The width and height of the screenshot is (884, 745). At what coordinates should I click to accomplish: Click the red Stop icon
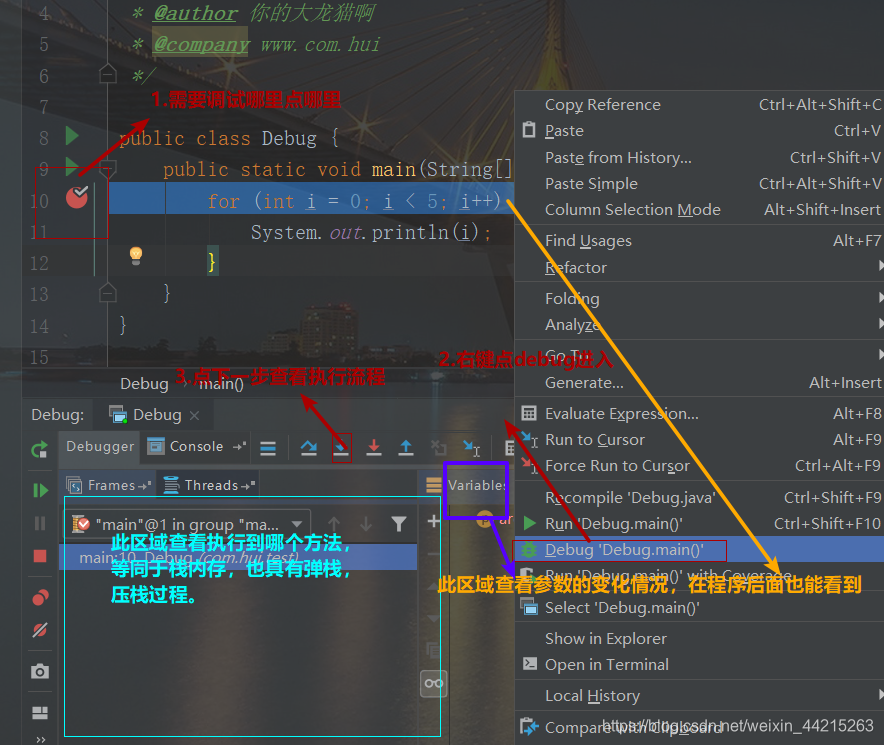(40, 556)
